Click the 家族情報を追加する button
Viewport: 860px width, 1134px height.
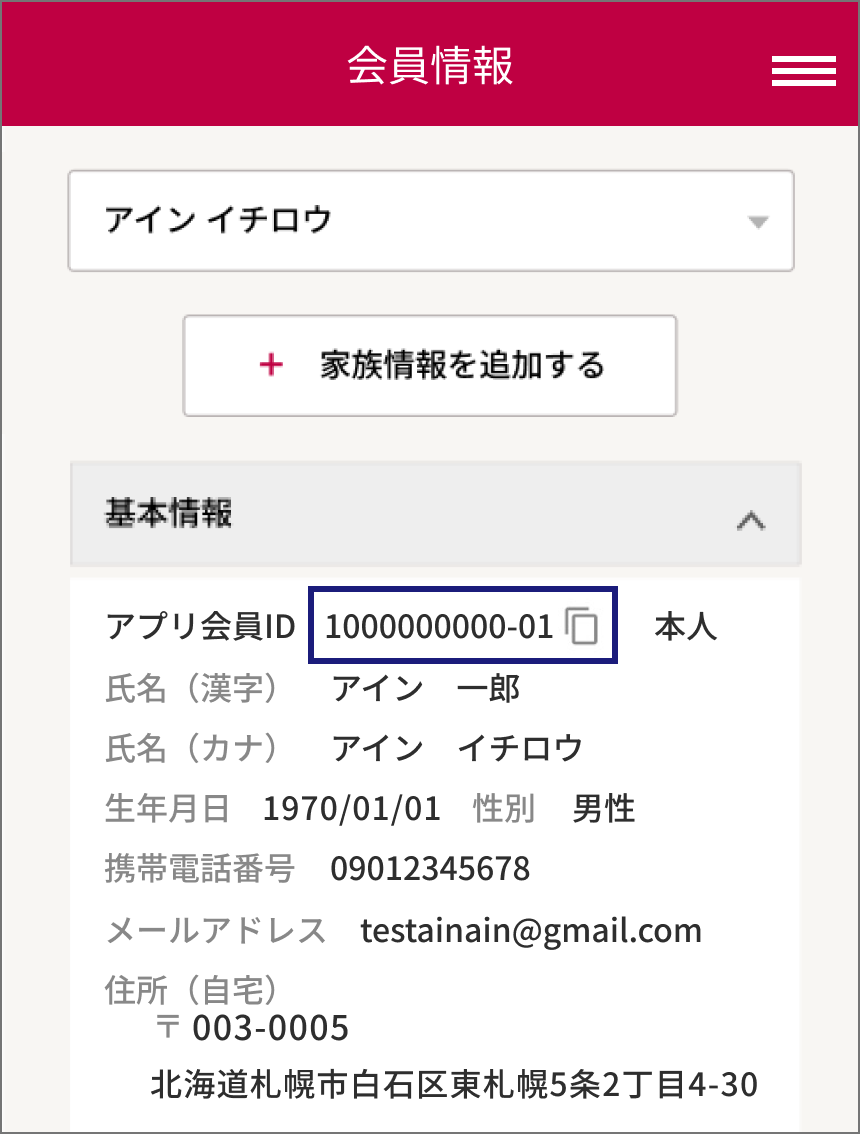[430, 365]
